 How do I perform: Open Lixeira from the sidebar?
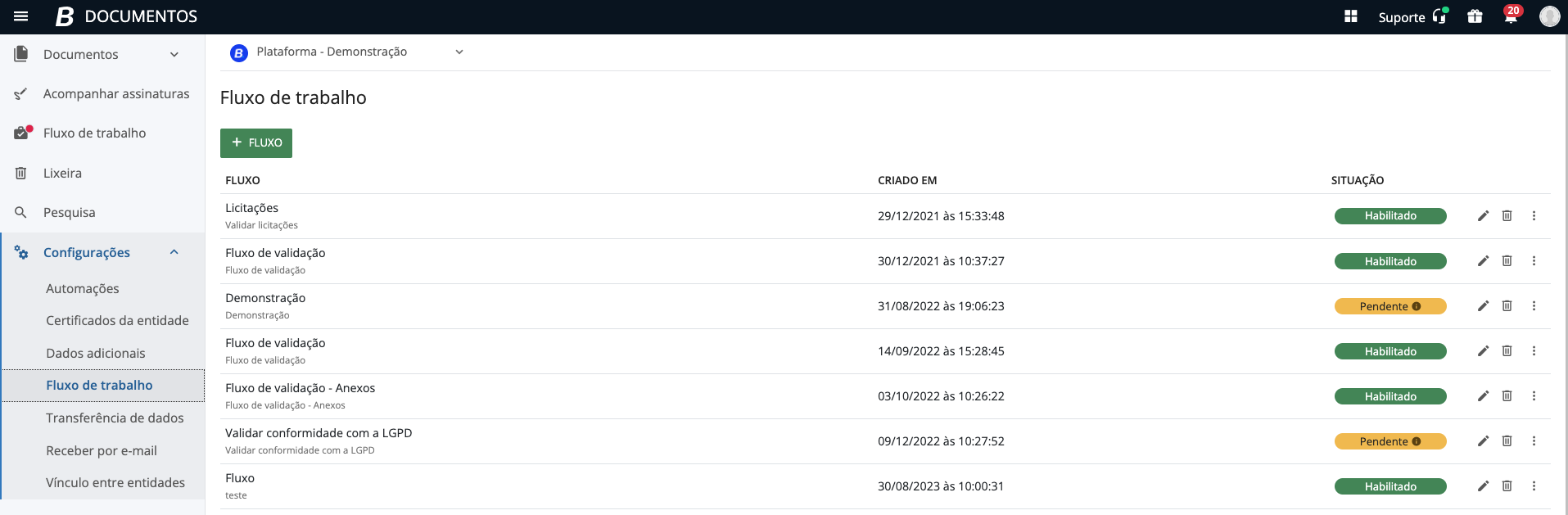click(x=62, y=174)
